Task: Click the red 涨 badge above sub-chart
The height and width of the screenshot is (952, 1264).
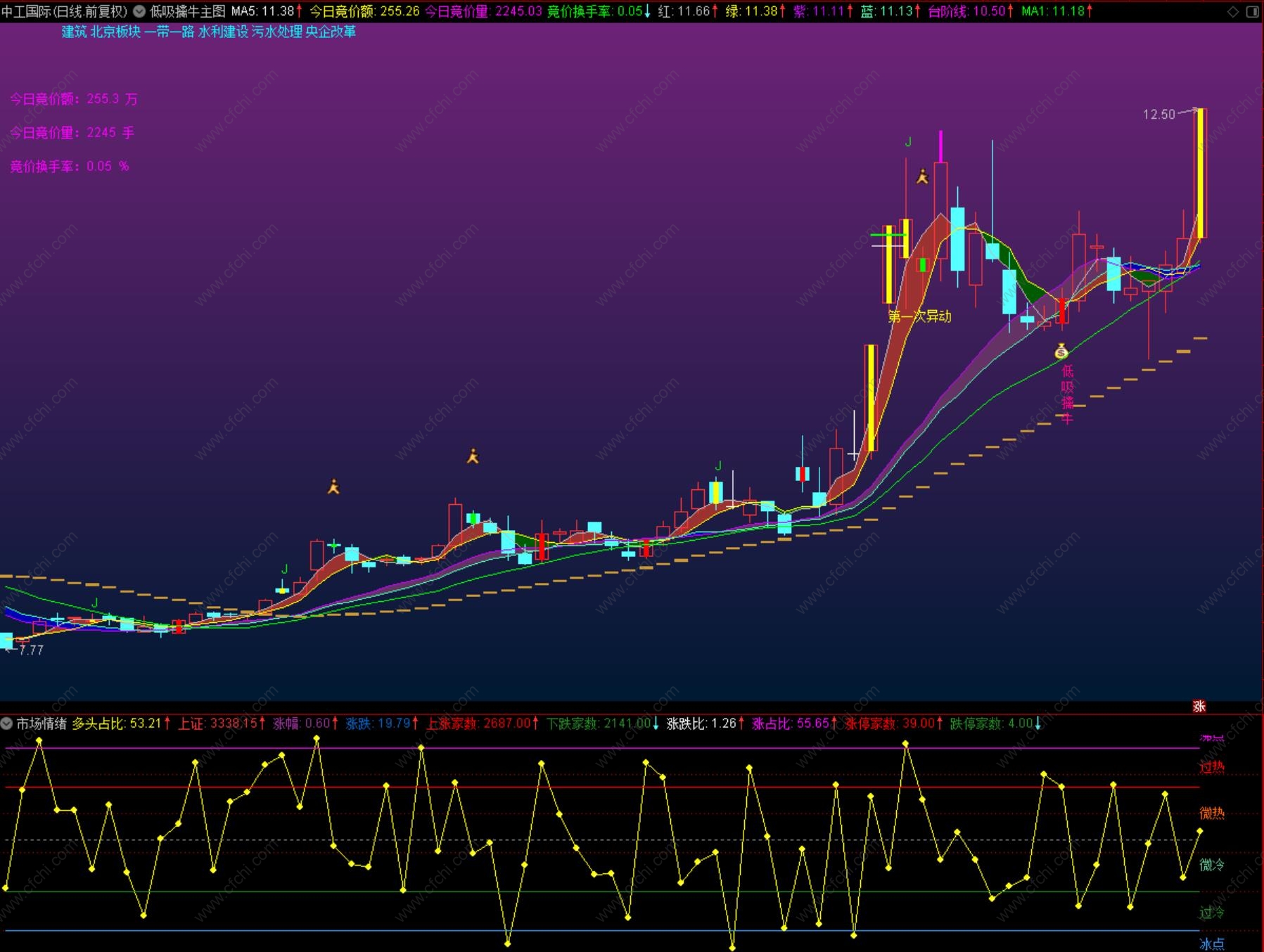Action: click(x=1199, y=707)
